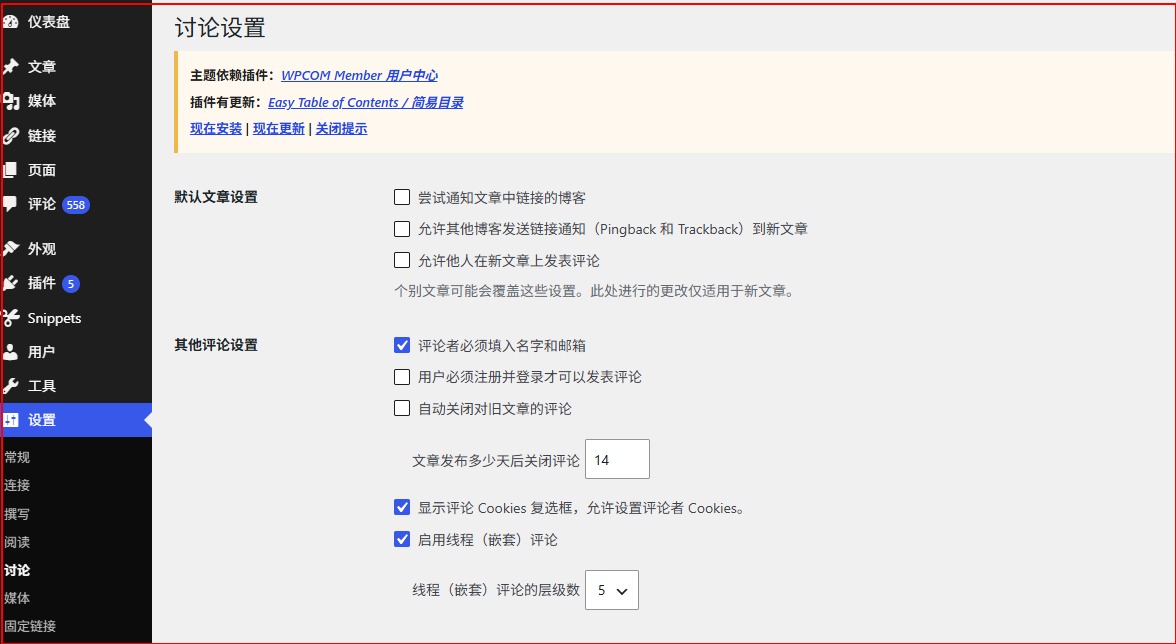Open the 阅读 settings submenu
The width and height of the screenshot is (1176, 644).
tap(17, 542)
